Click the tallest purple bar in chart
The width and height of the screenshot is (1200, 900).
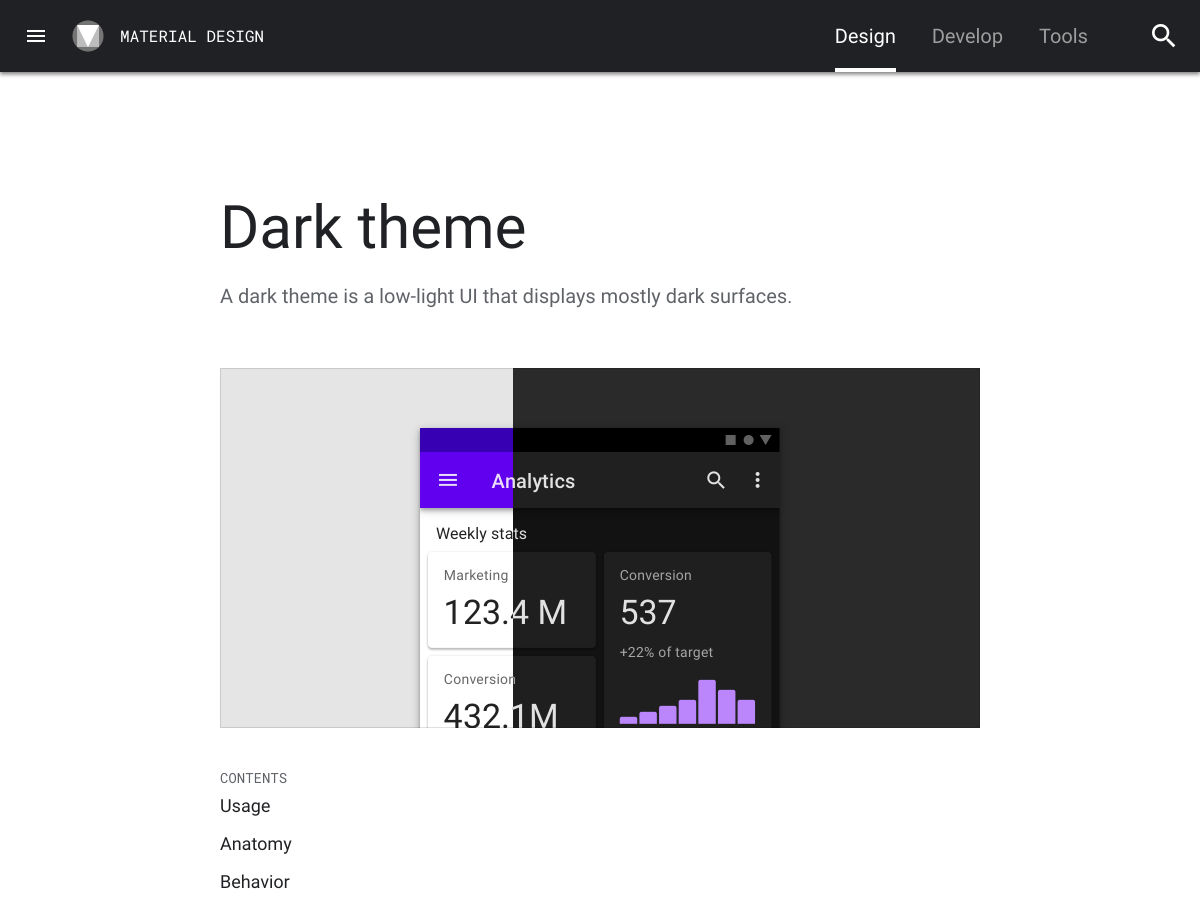coord(707,702)
